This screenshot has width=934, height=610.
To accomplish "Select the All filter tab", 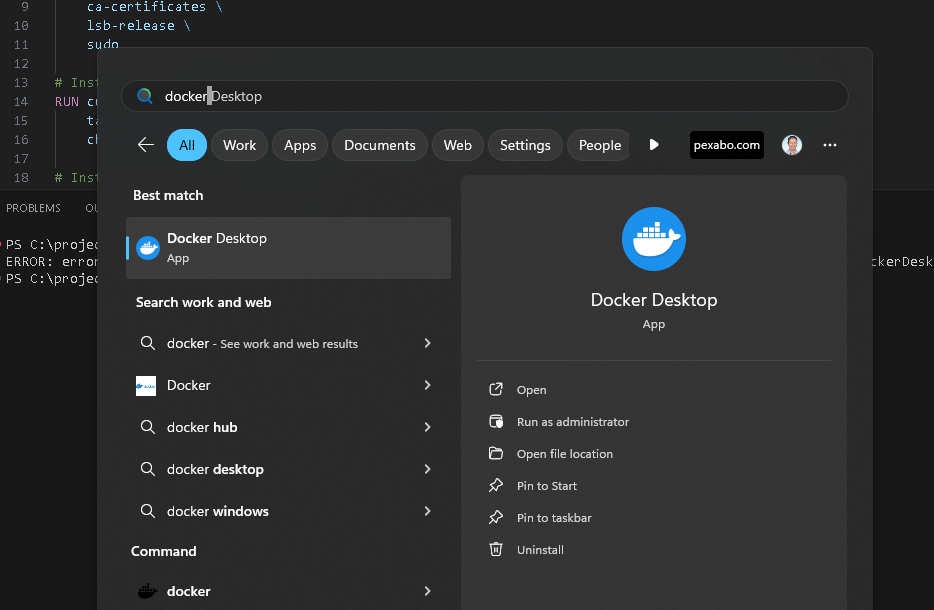I will pyautogui.click(x=187, y=145).
